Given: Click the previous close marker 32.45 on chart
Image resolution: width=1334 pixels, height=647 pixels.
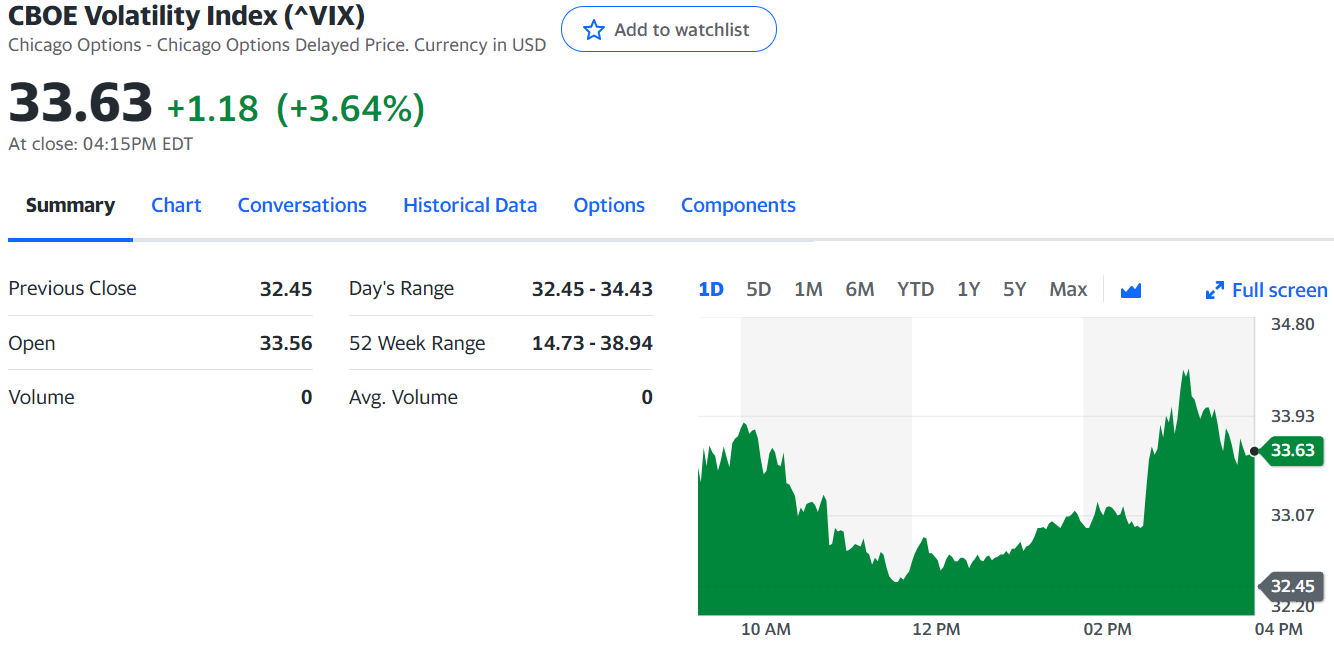Looking at the screenshot, I should click(1292, 586).
